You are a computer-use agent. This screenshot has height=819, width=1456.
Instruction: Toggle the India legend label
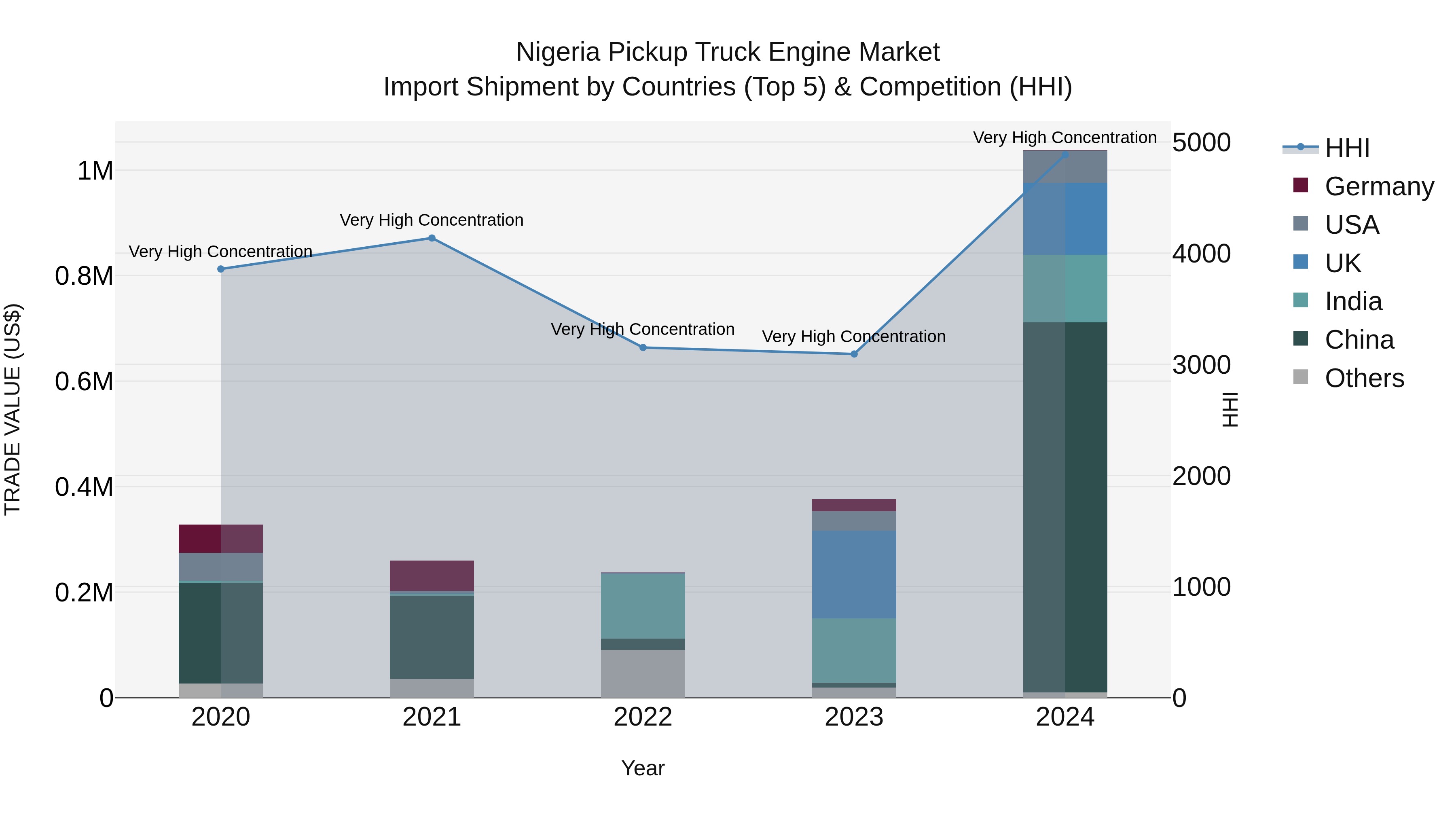point(1354,302)
